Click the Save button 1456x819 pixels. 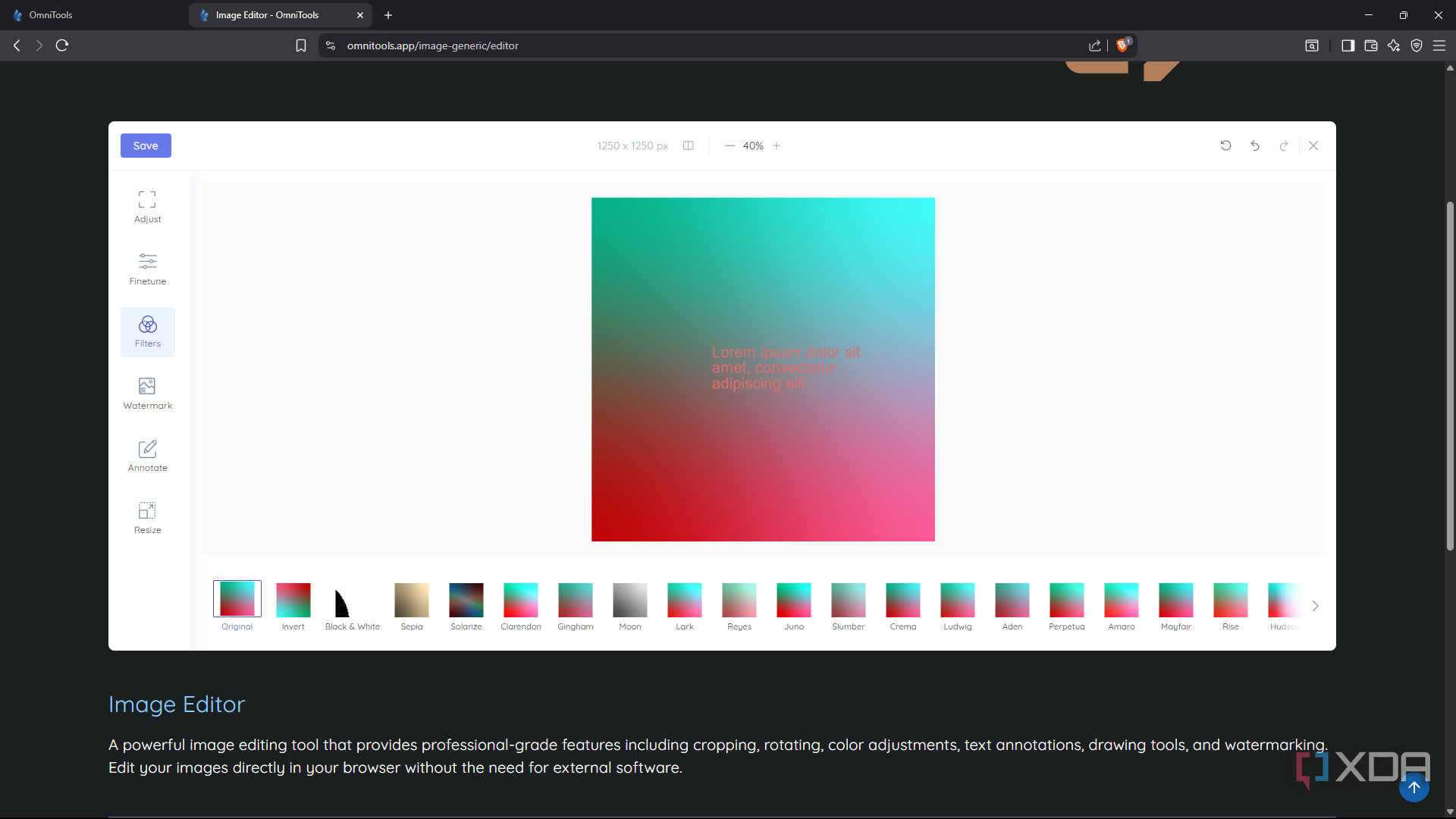146,146
